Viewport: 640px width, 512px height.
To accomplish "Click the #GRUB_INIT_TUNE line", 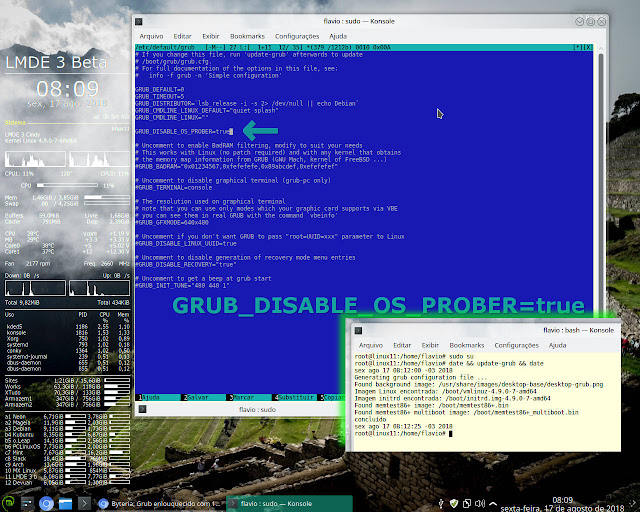I will (x=182, y=286).
